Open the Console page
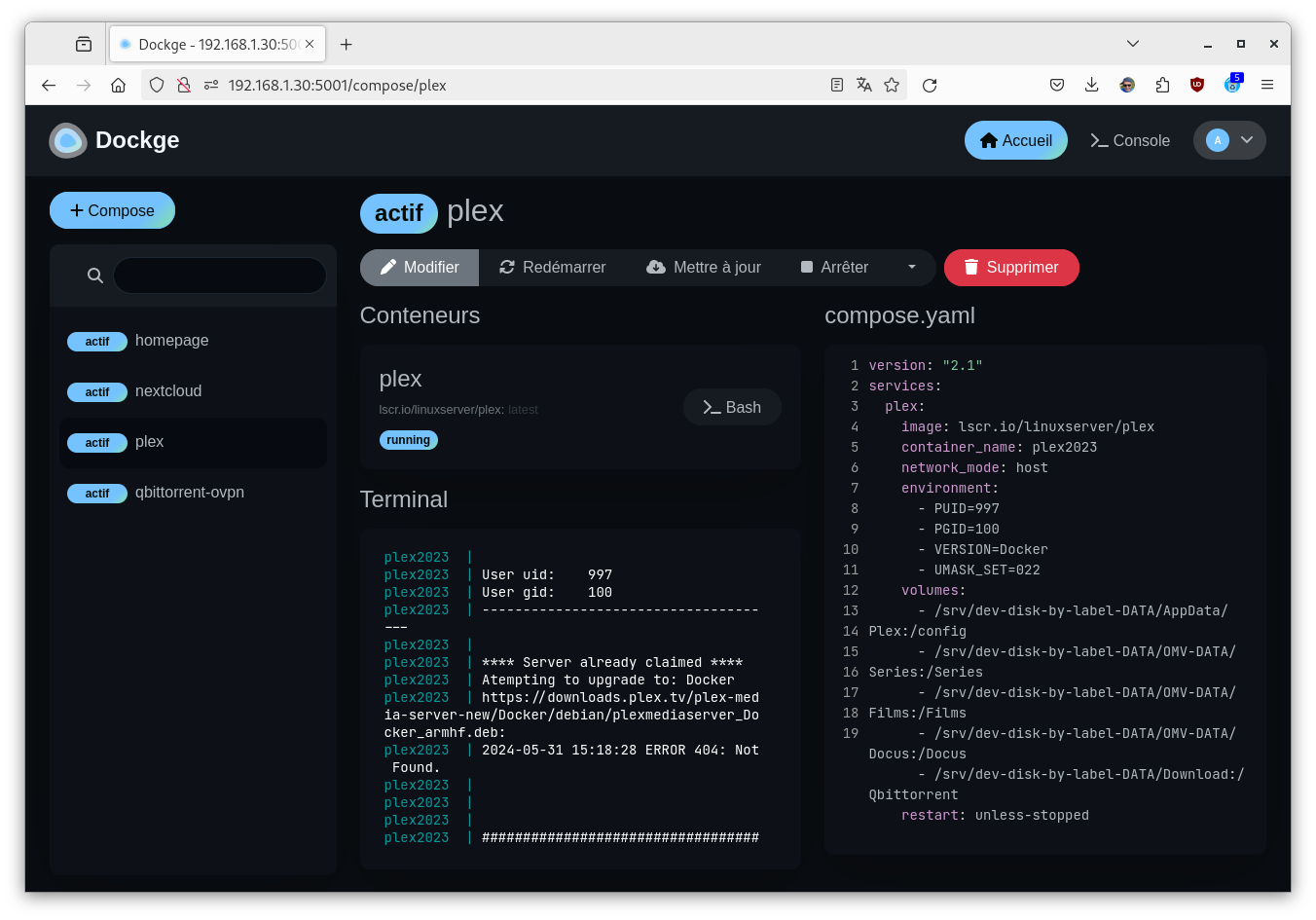This screenshot has height=920, width=1316. pyautogui.click(x=1130, y=140)
